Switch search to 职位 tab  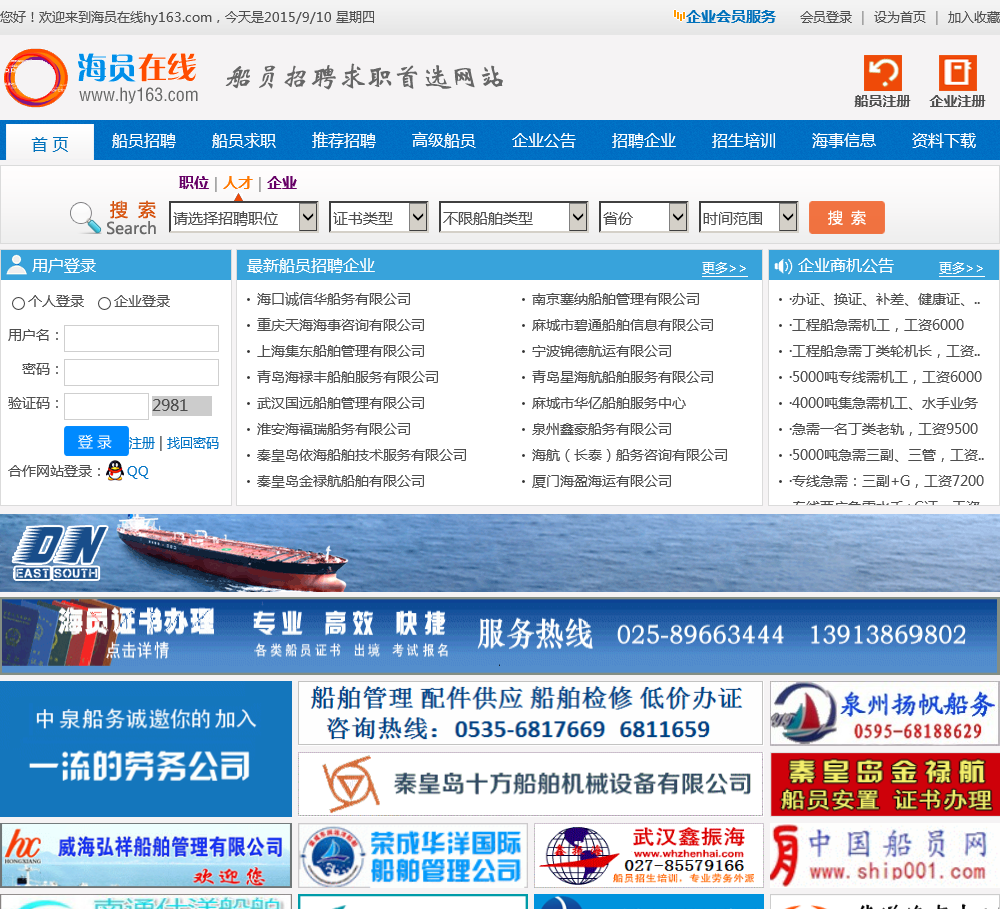point(194,183)
